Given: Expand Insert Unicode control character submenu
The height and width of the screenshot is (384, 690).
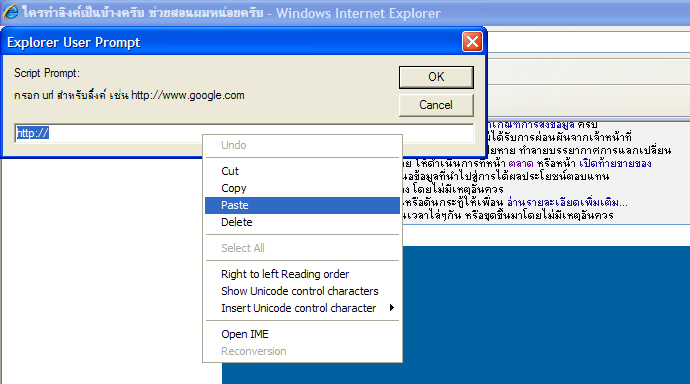Looking at the screenshot, I should 302,308.
